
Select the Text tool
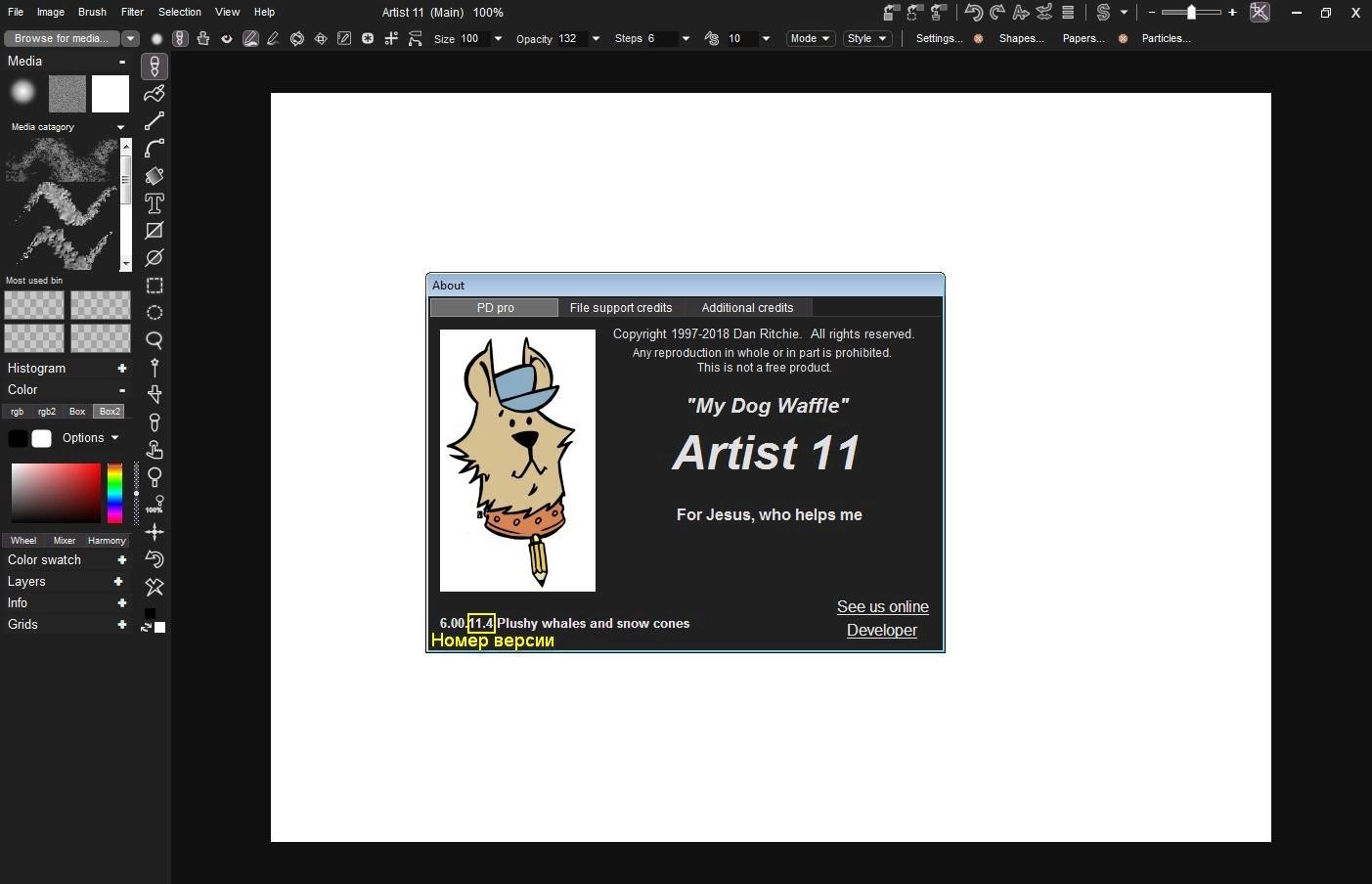point(155,203)
